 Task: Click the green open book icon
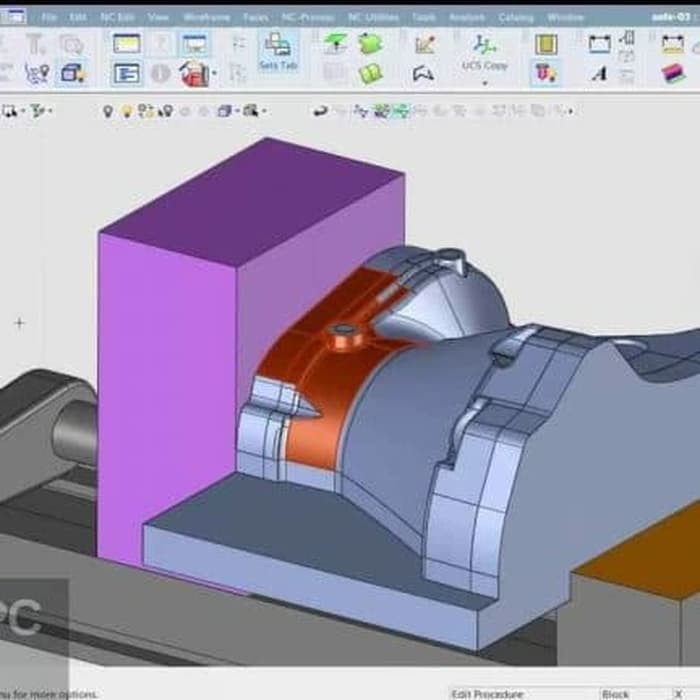(x=370, y=73)
